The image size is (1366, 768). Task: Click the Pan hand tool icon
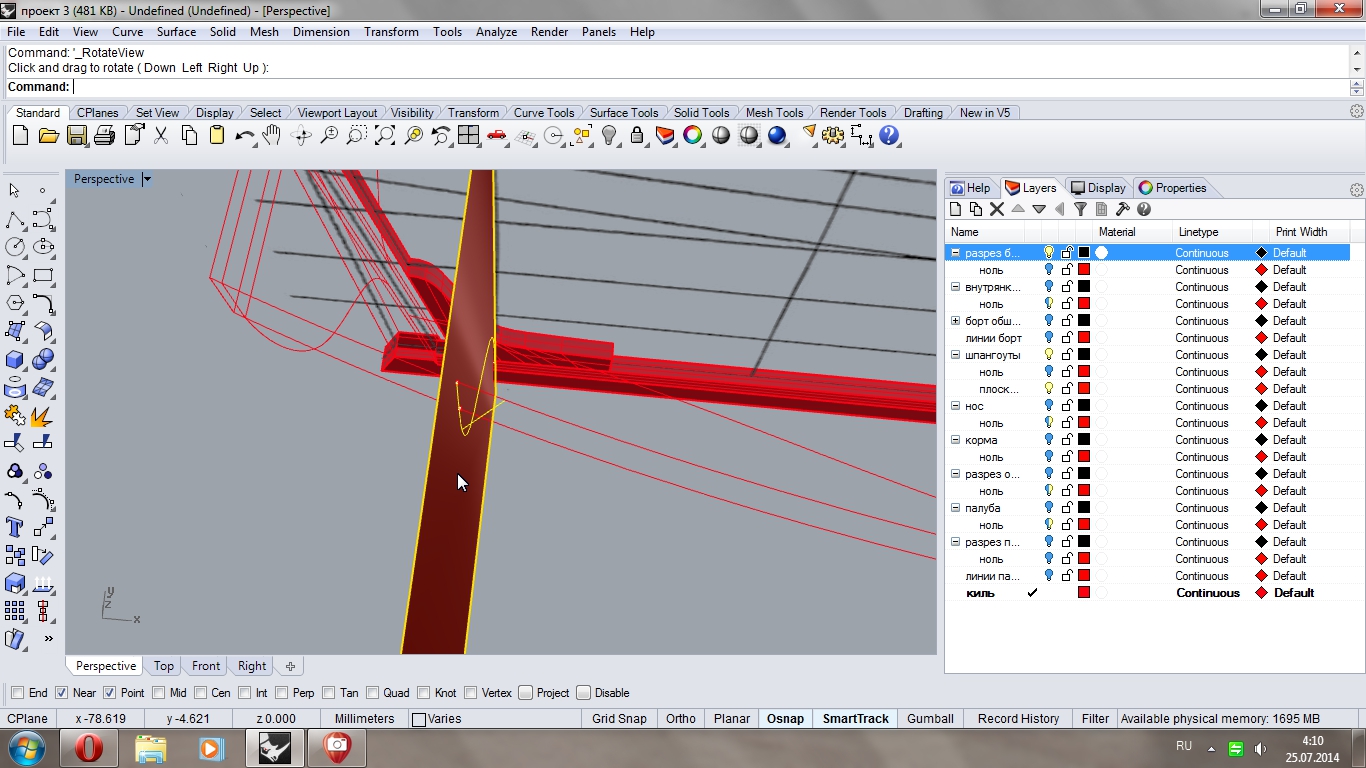(272, 135)
